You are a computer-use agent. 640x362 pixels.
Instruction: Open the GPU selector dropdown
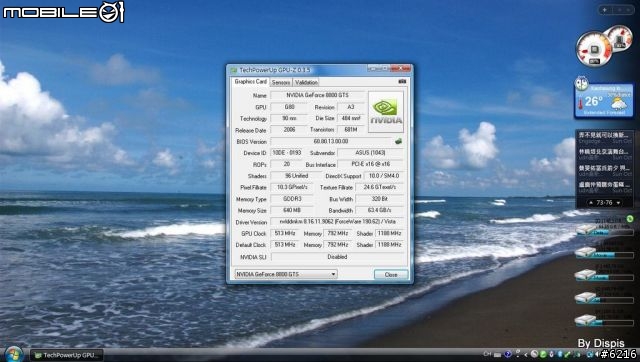pos(286,274)
